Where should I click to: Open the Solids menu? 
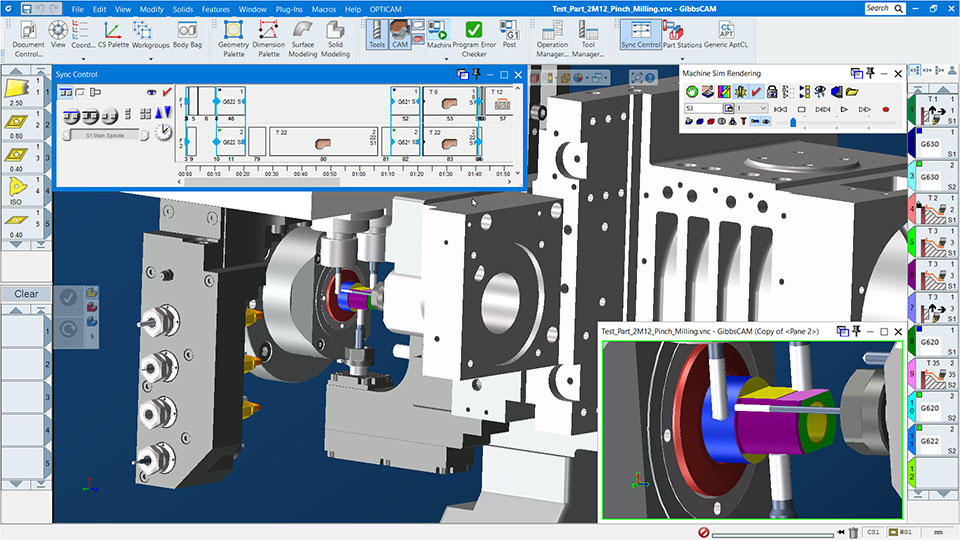[x=181, y=9]
